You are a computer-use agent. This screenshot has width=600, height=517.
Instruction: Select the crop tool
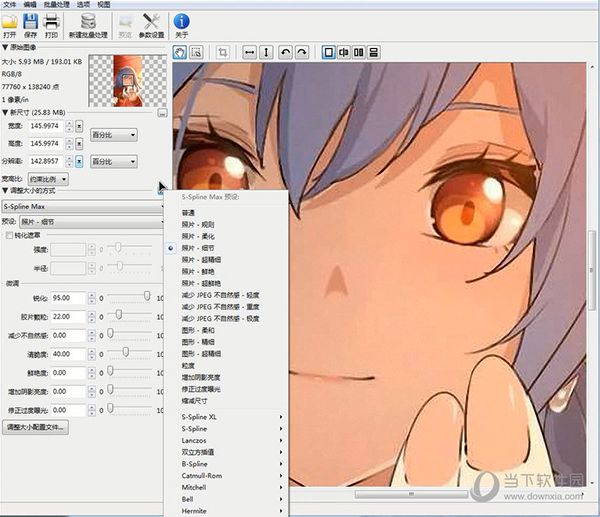pyautogui.click(x=223, y=52)
